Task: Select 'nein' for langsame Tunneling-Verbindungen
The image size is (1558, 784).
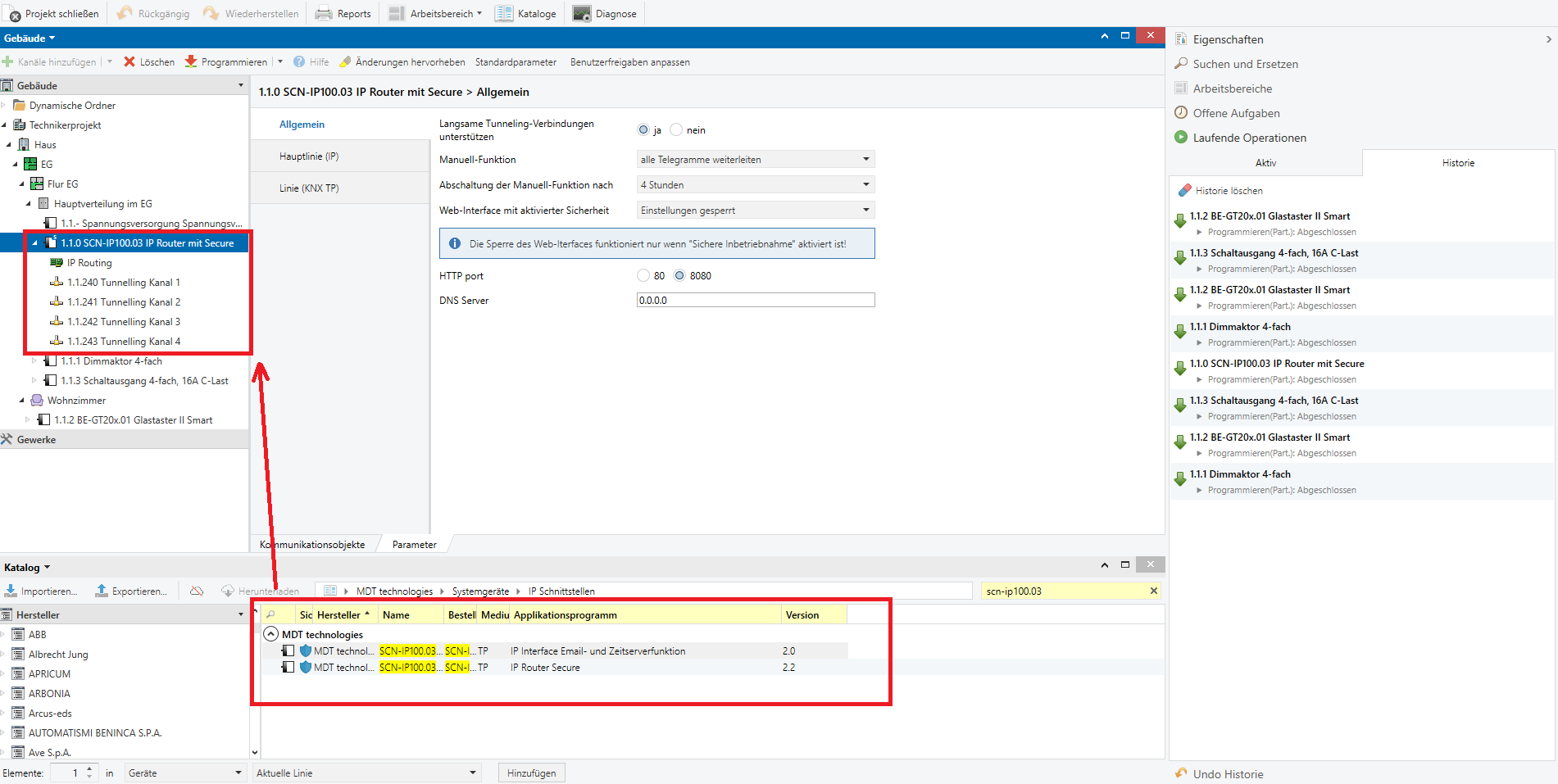Action: point(676,129)
